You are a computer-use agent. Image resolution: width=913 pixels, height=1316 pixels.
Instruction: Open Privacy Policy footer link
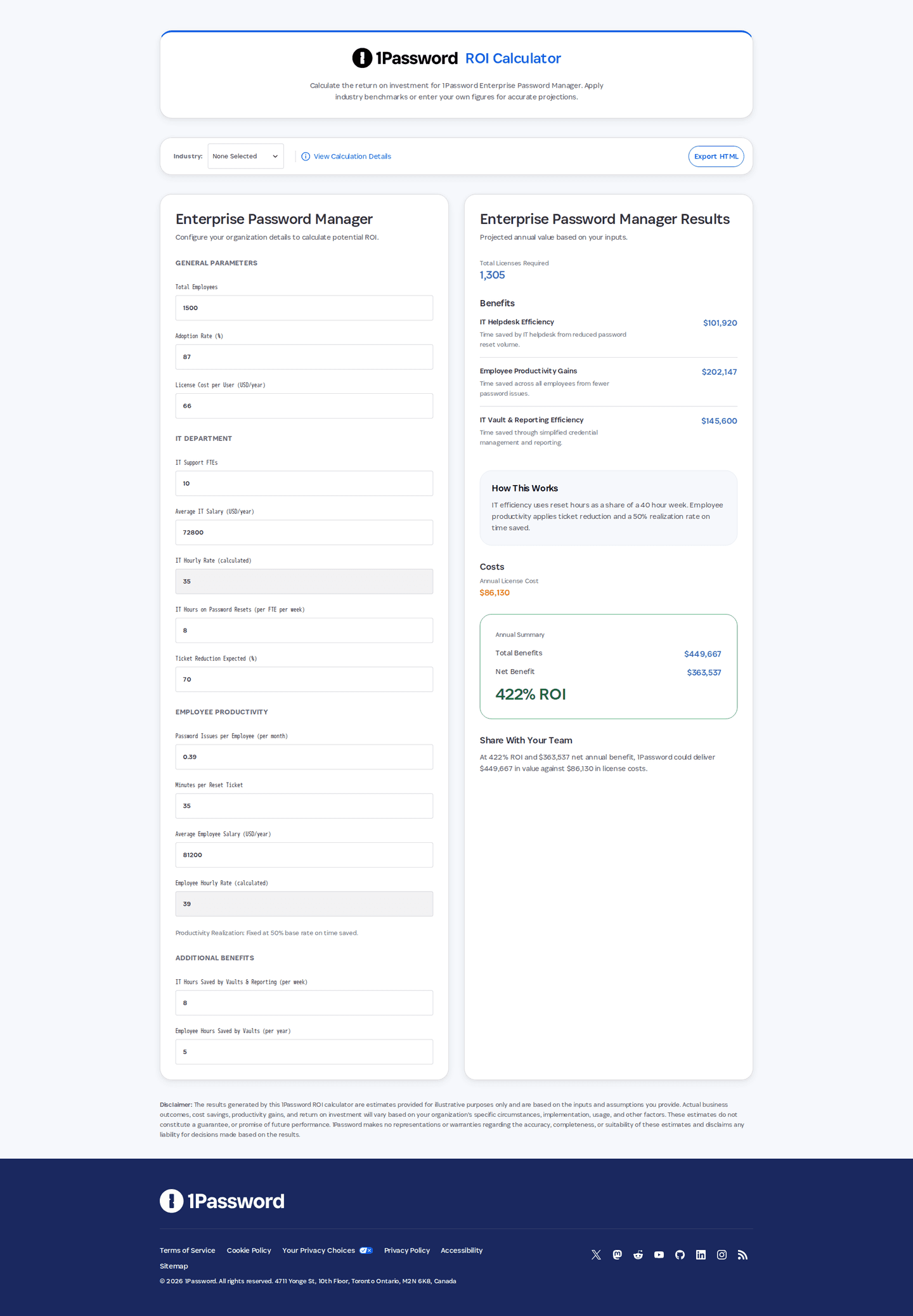pos(407,1251)
